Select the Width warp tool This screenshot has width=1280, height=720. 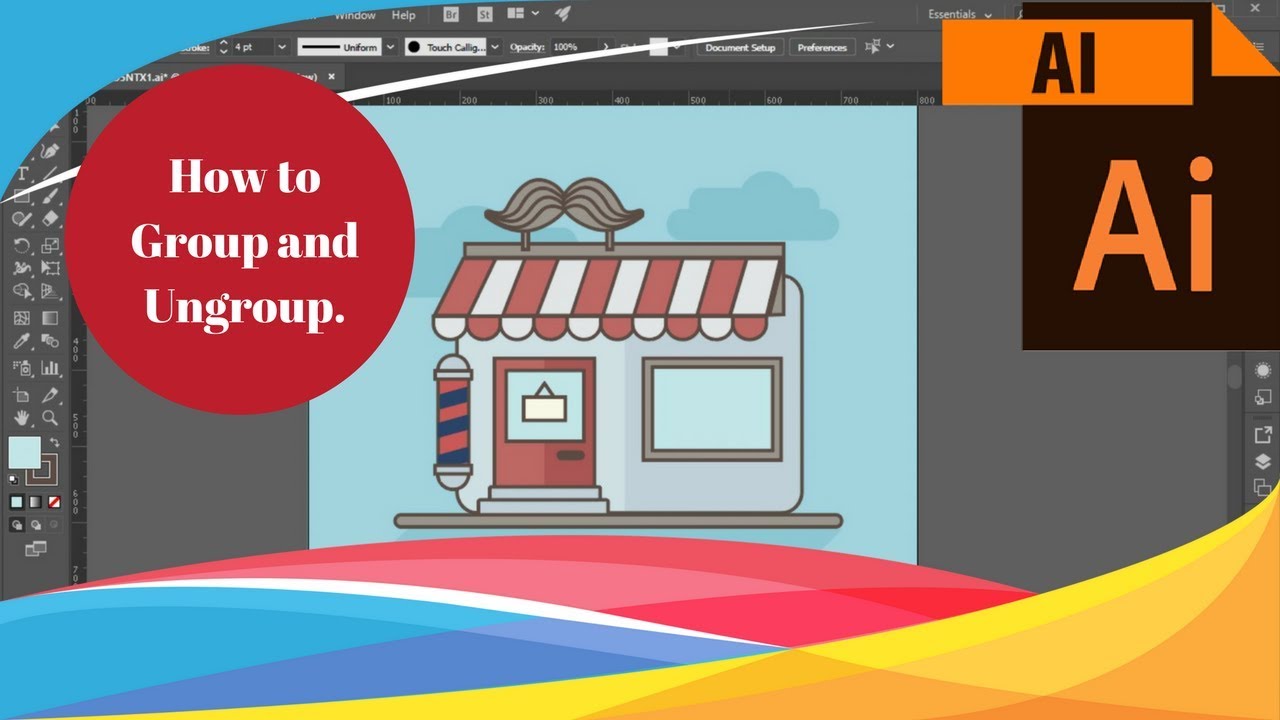point(22,268)
